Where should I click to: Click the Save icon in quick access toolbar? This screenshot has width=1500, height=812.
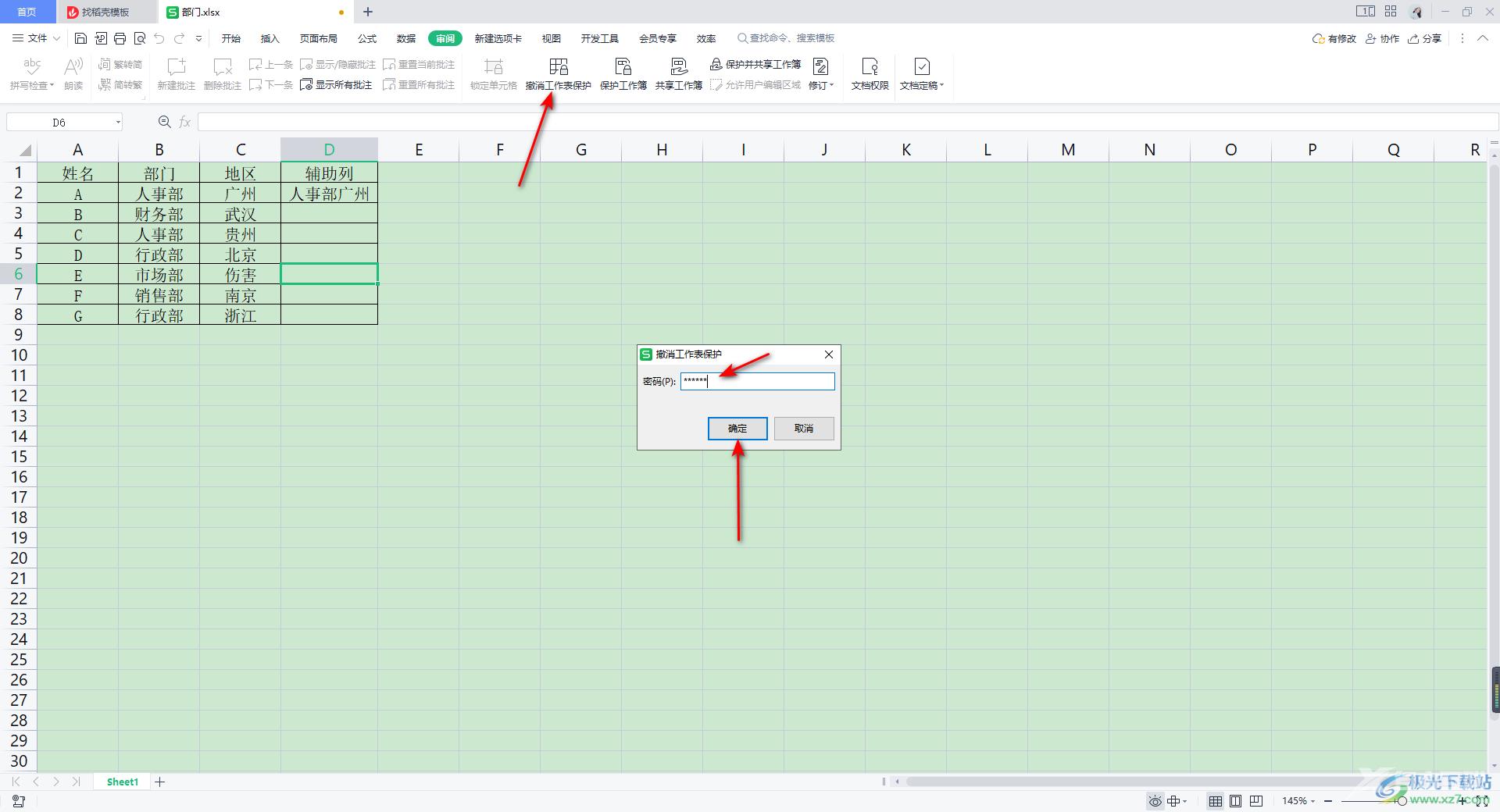80,38
